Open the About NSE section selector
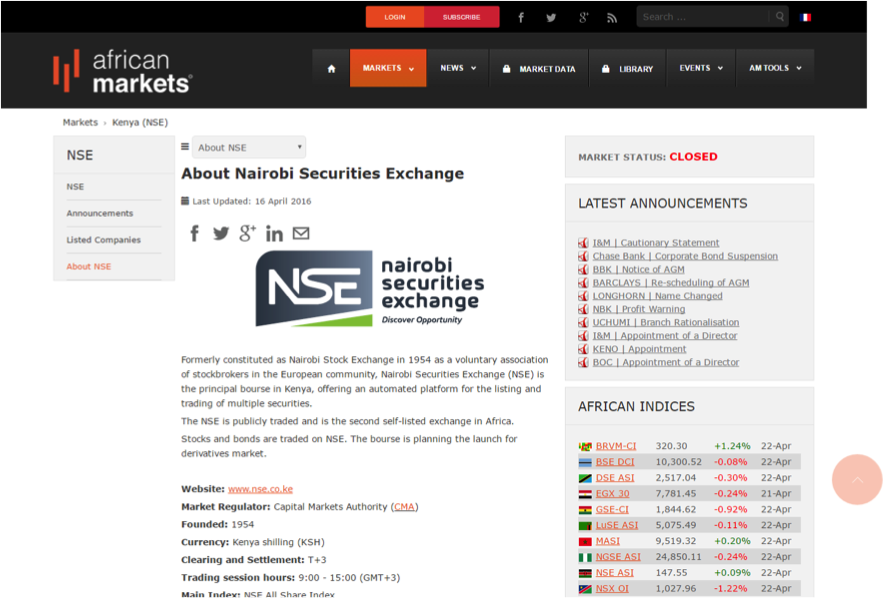Screen dimensions: 890x598 coord(249,148)
